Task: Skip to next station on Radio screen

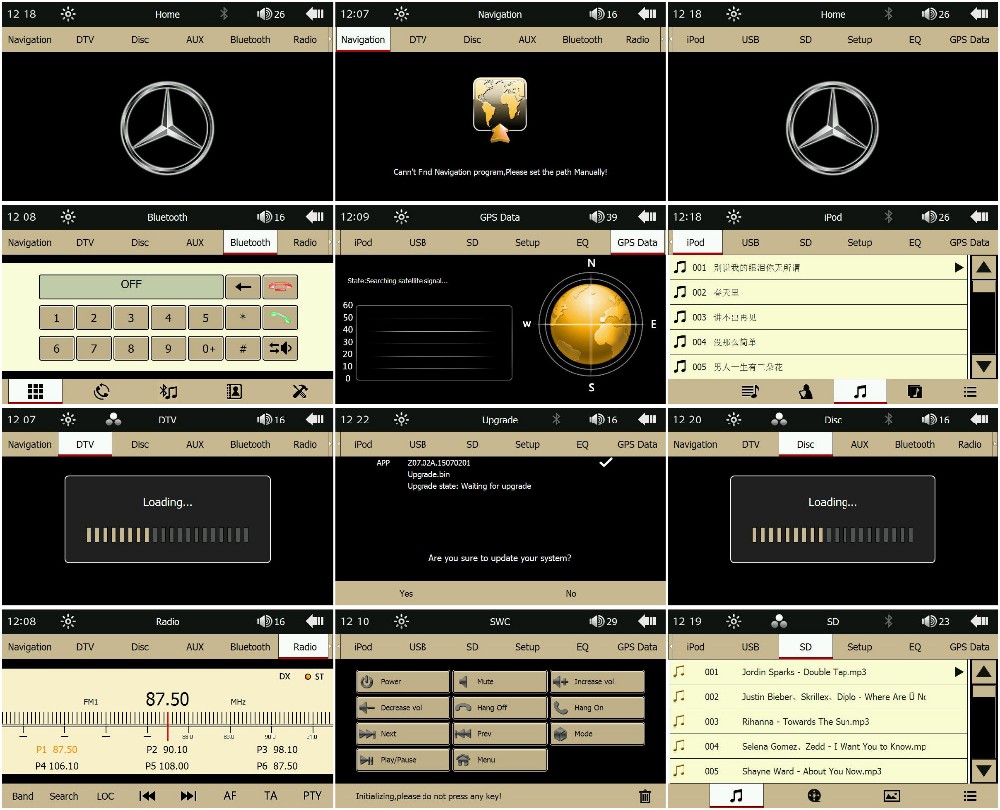Action: point(188,796)
